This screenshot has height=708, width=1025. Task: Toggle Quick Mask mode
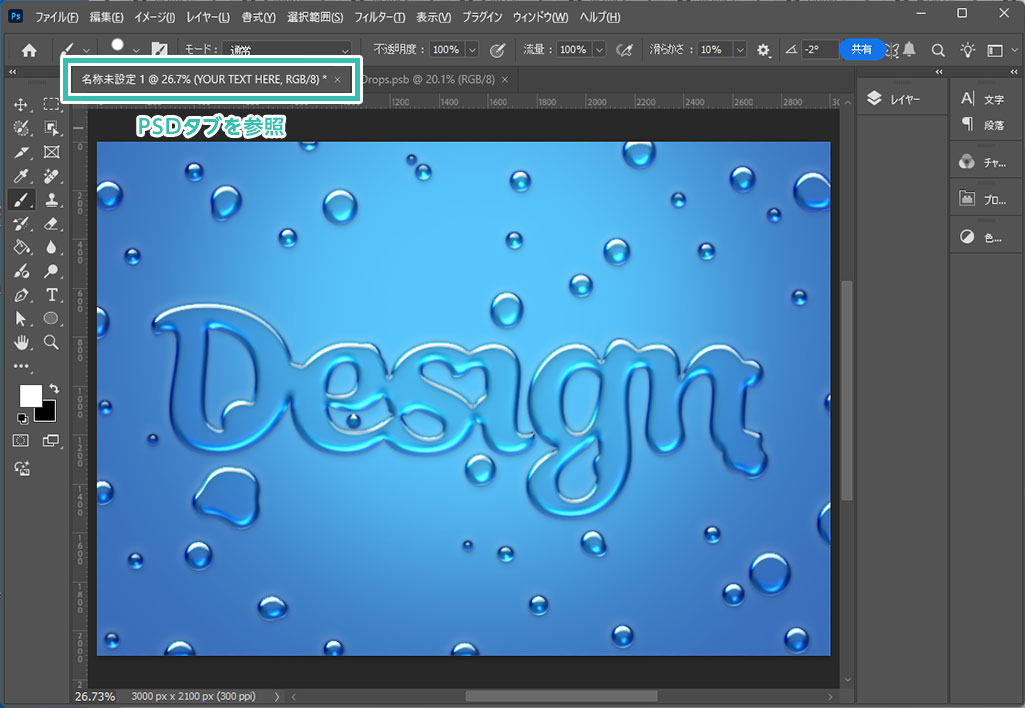[x=21, y=440]
